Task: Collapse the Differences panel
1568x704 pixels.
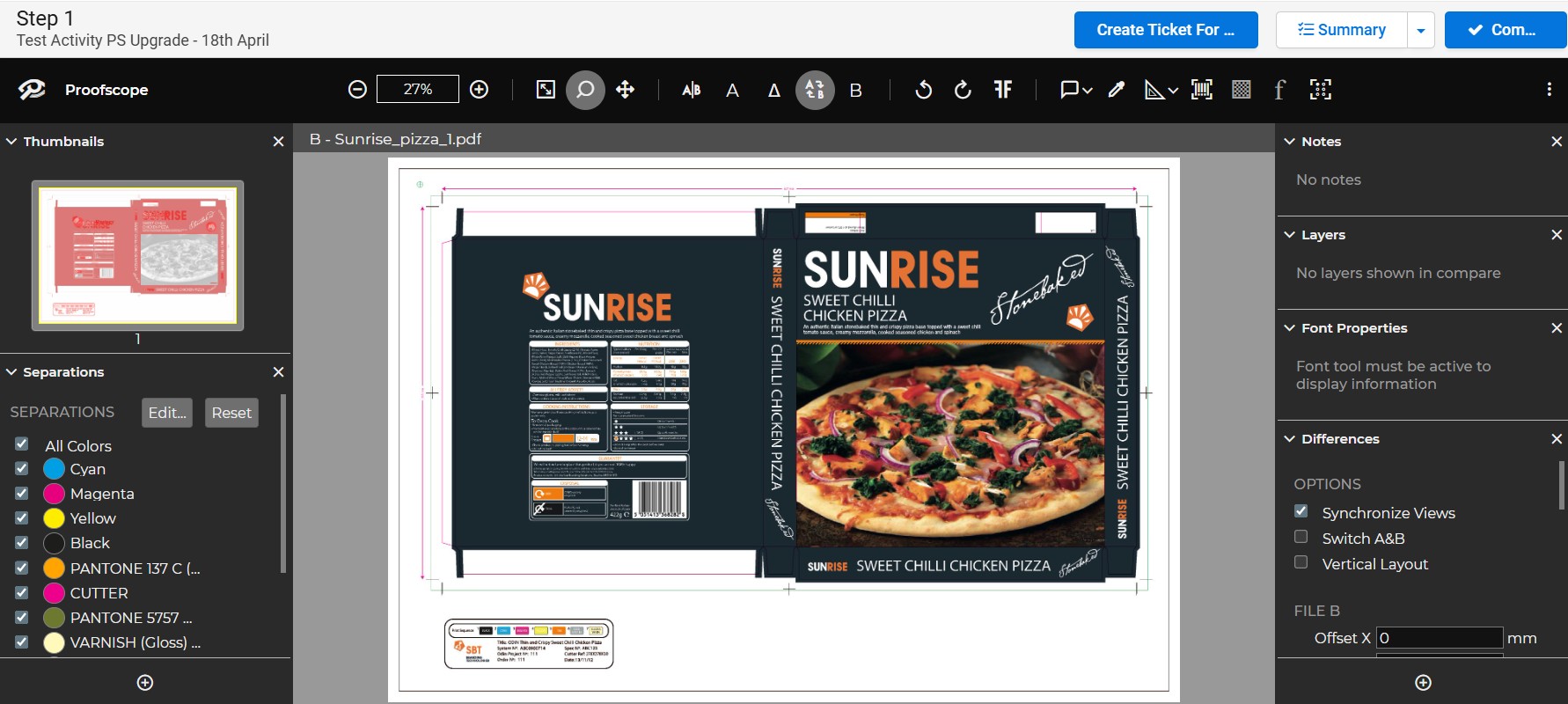Action: coord(1290,439)
